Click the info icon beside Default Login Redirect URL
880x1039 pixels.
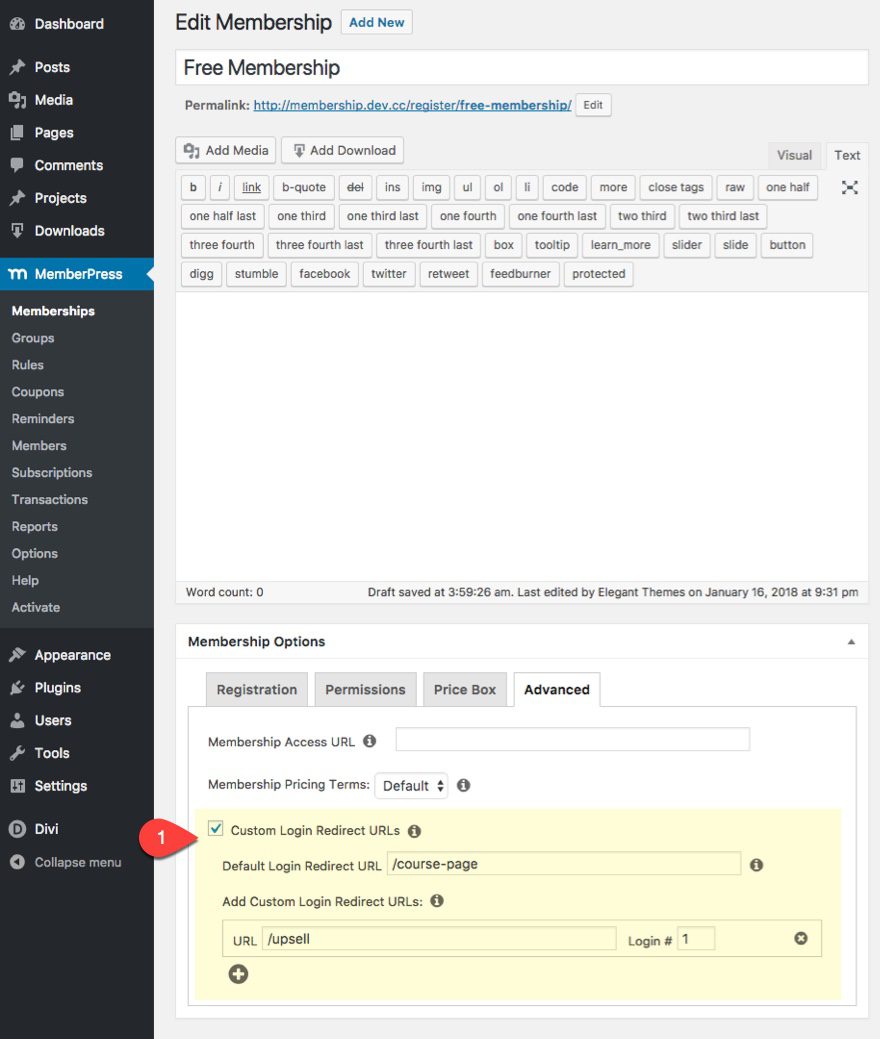pyautogui.click(x=756, y=864)
